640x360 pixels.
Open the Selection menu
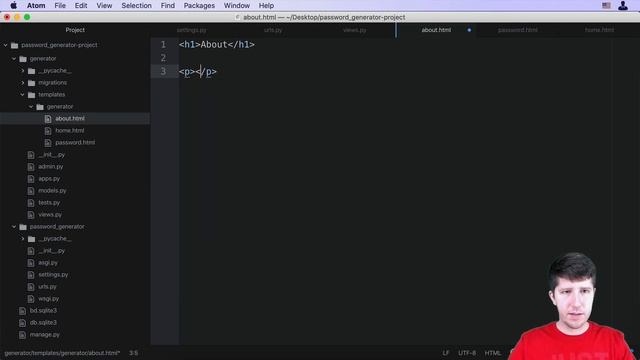pos(136,6)
